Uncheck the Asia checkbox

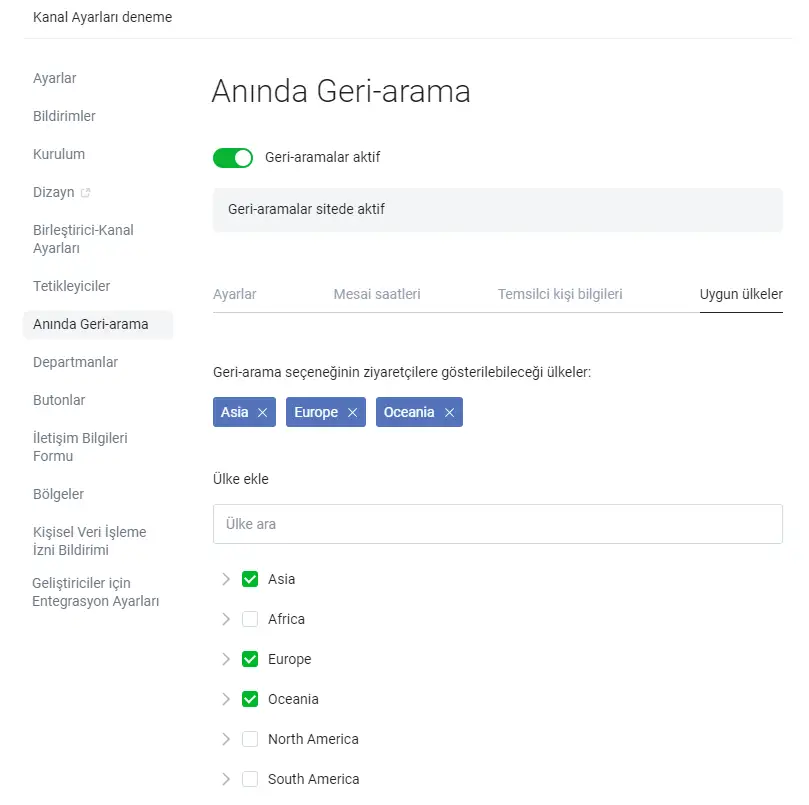coord(250,579)
